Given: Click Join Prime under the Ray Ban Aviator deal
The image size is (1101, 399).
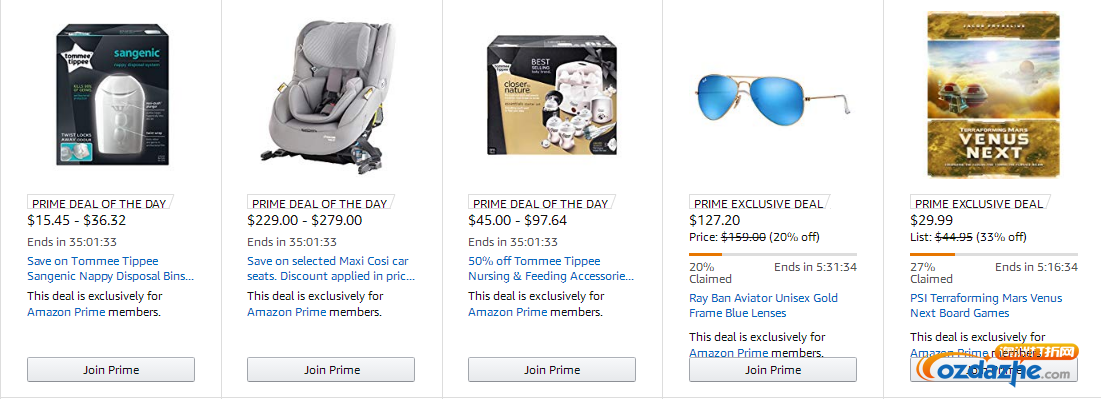Looking at the screenshot, I should click(x=772, y=369).
